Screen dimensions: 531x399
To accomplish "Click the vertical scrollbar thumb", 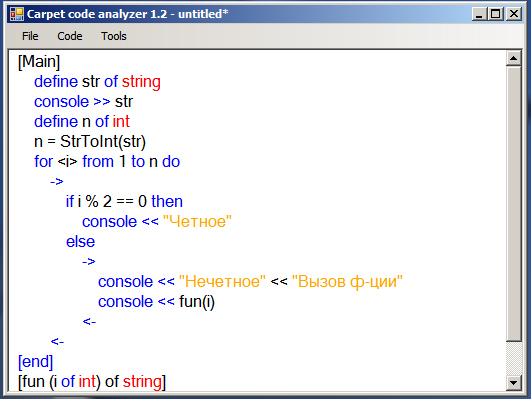I will pyautogui.click(x=513, y=204).
